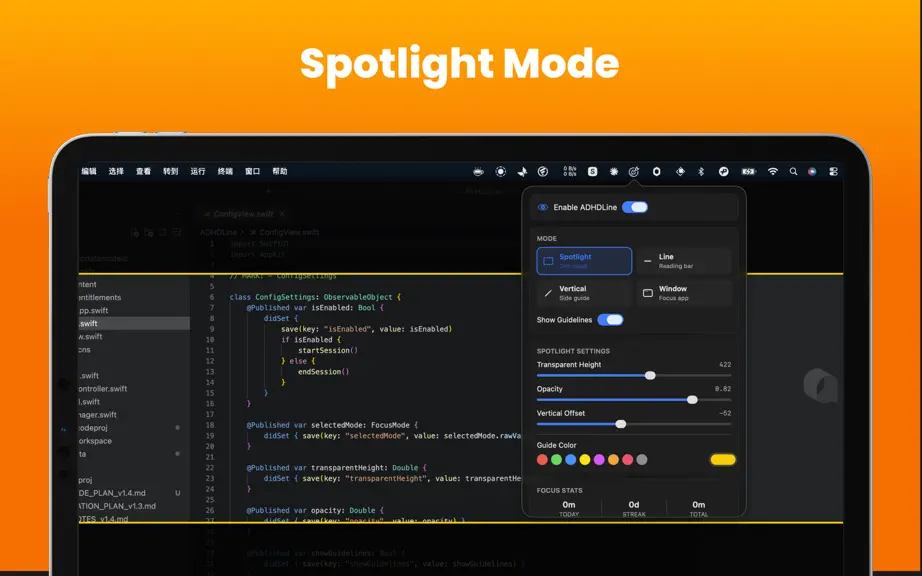The image size is (922, 576).
Task: Click the round P logo menu bar icon
Action: point(724,172)
